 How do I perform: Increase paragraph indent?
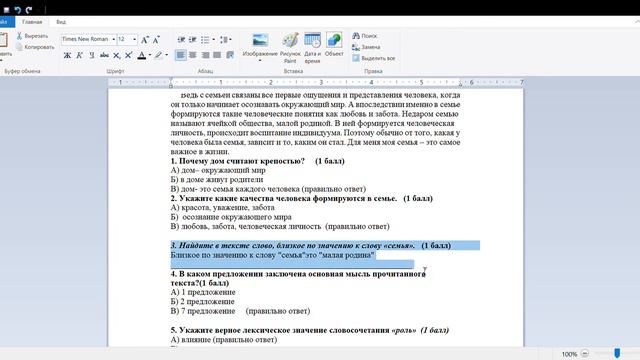point(193,40)
